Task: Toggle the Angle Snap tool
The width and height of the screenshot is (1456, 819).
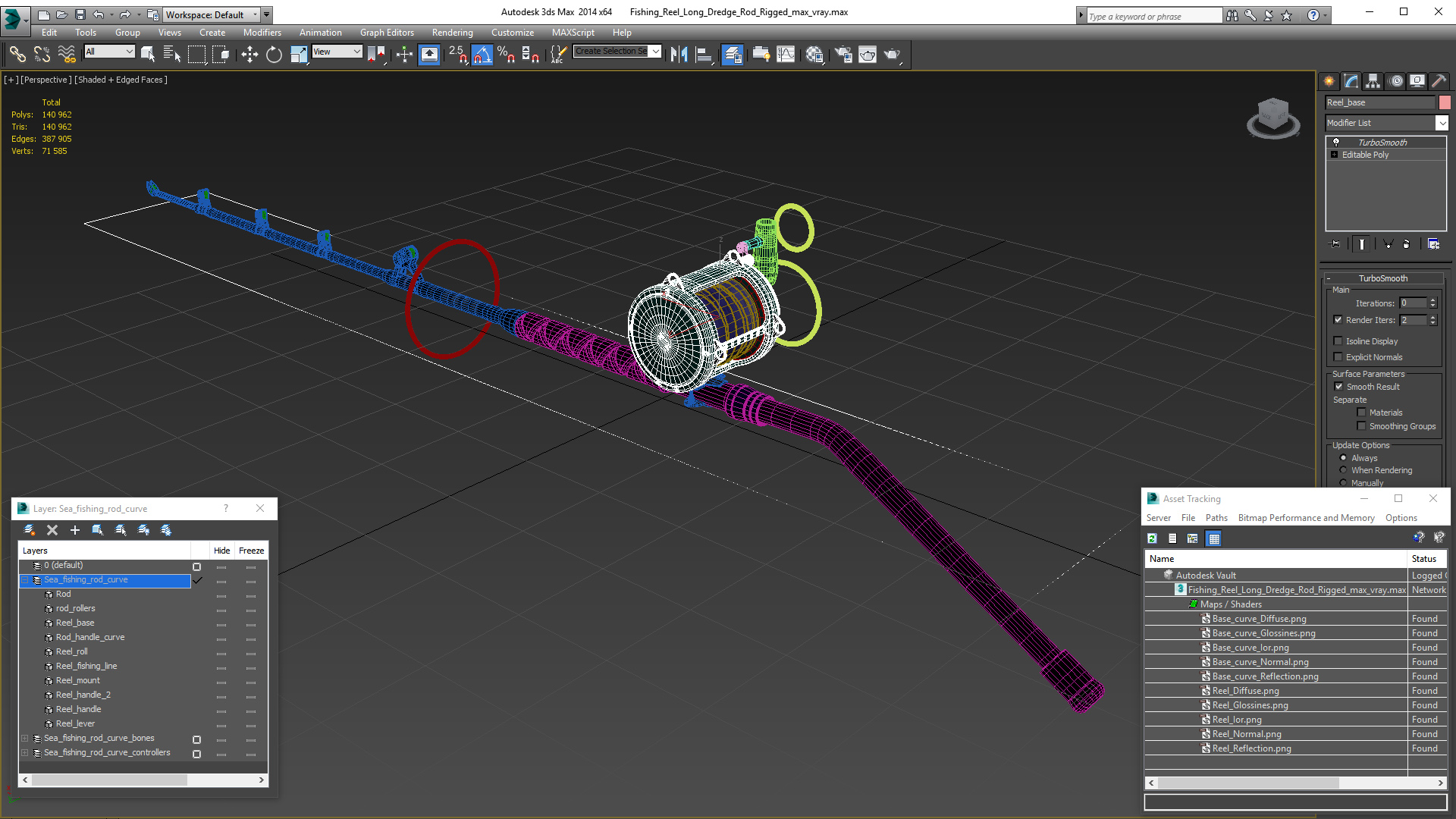Action: click(482, 54)
